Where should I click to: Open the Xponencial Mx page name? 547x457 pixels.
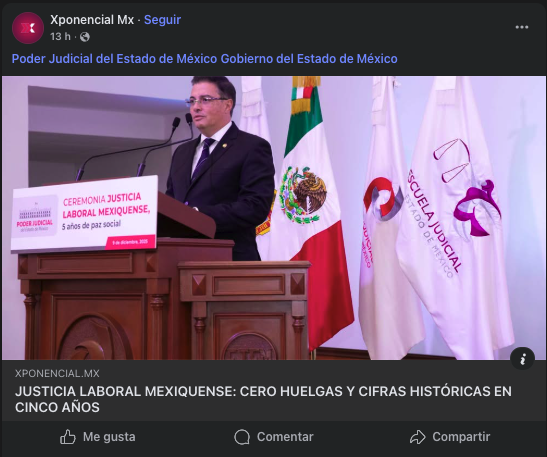coord(92,20)
